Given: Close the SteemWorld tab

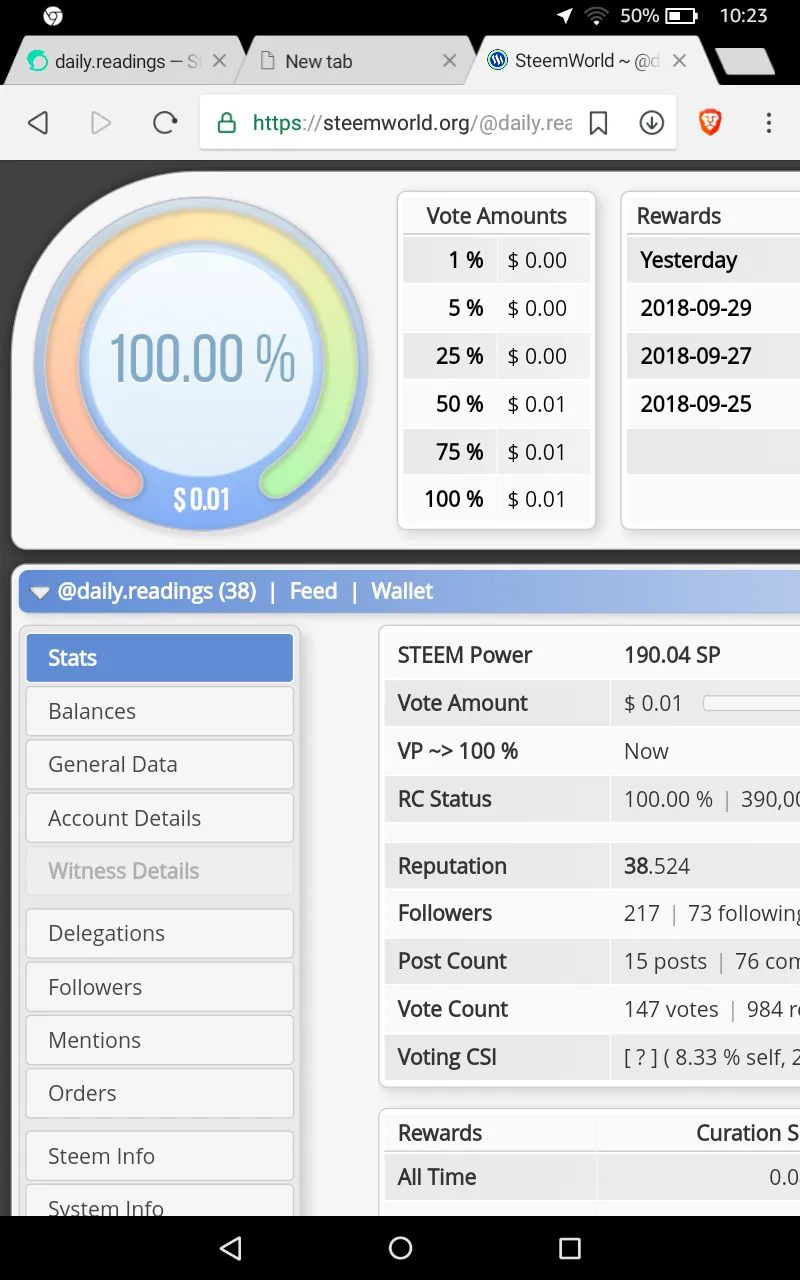Looking at the screenshot, I should tap(679, 61).
